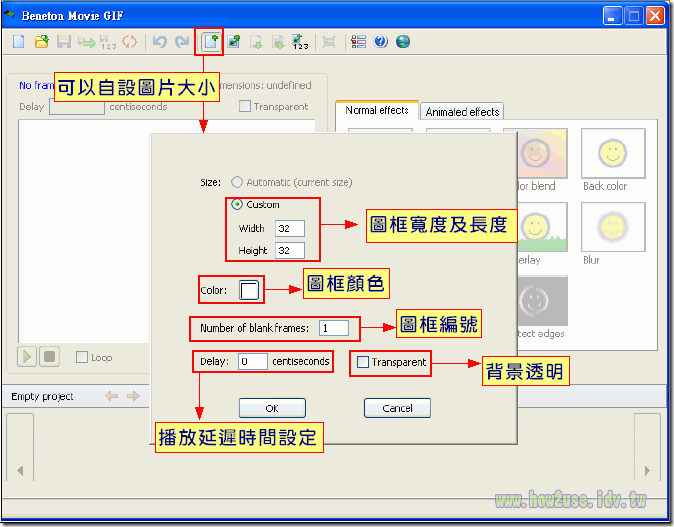
Task: Enable the Transparent checkbox in the dialog
Action: 363,362
